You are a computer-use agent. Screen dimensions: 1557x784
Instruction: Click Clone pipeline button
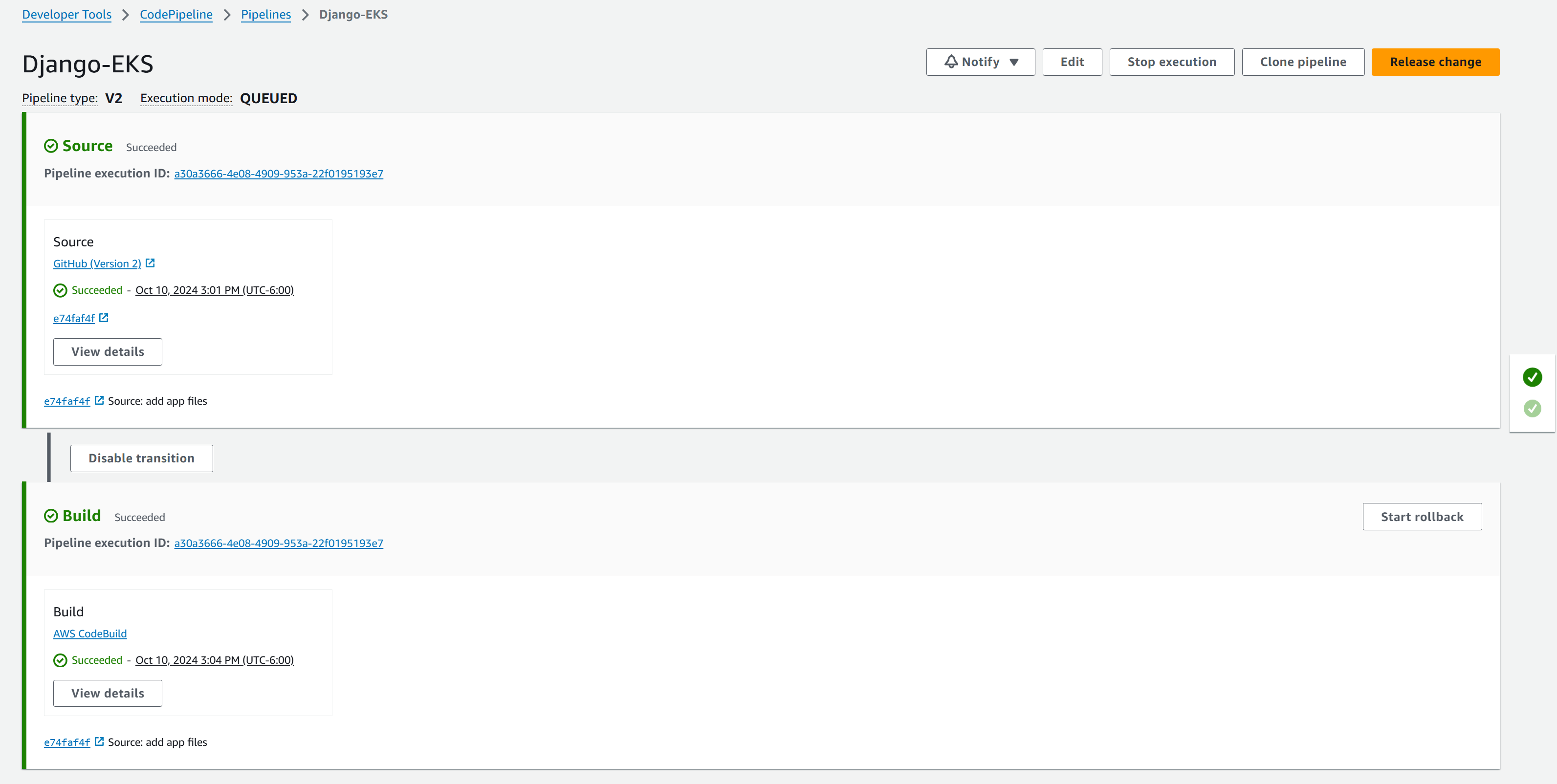(x=1302, y=62)
